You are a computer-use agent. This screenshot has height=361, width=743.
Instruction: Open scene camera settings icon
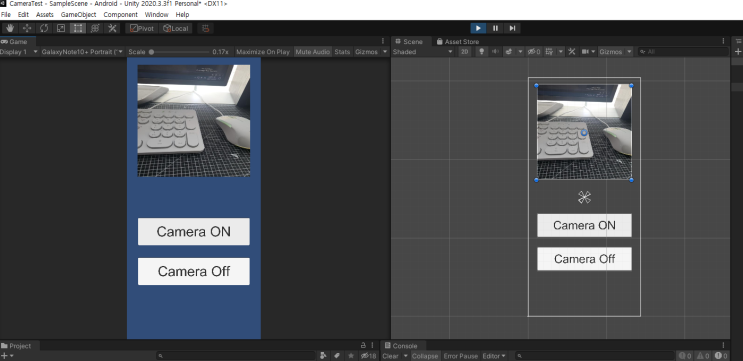(x=586, y=52)
